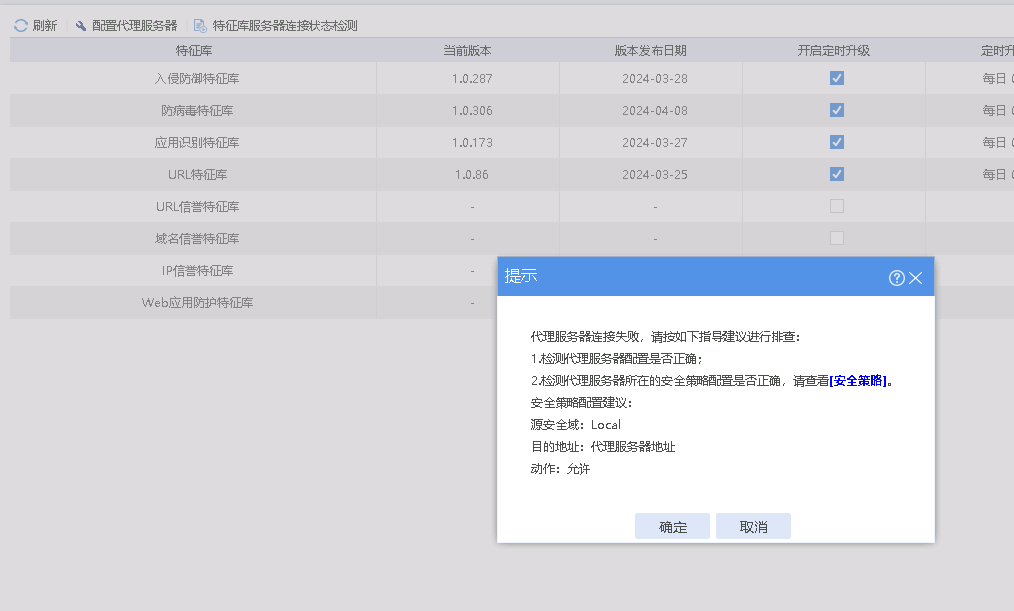Click the 刷新 refresh icon
This screenshot has height=611, width=1014.
pos(21,25)
